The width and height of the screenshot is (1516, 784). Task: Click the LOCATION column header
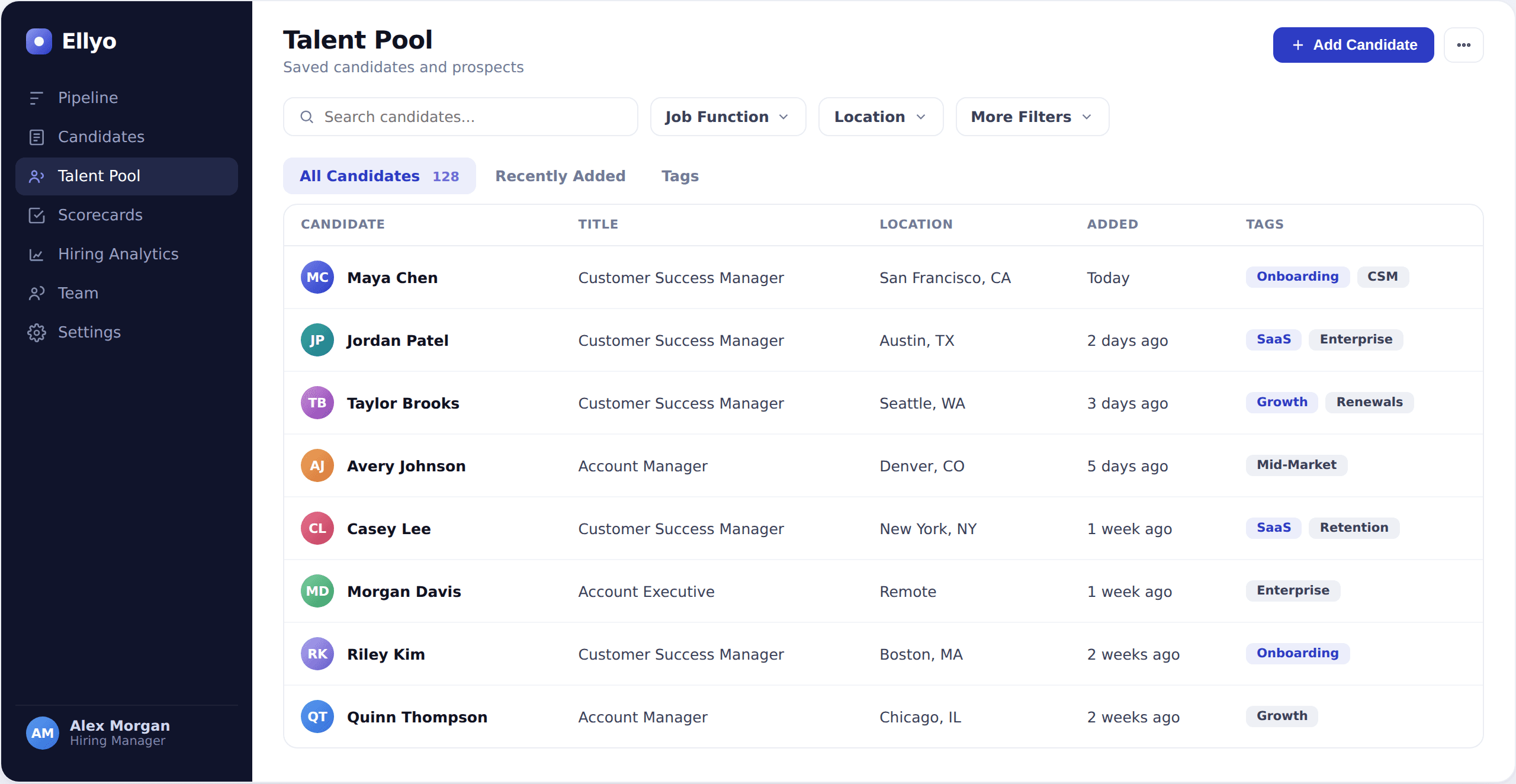[x=916, y=224]
